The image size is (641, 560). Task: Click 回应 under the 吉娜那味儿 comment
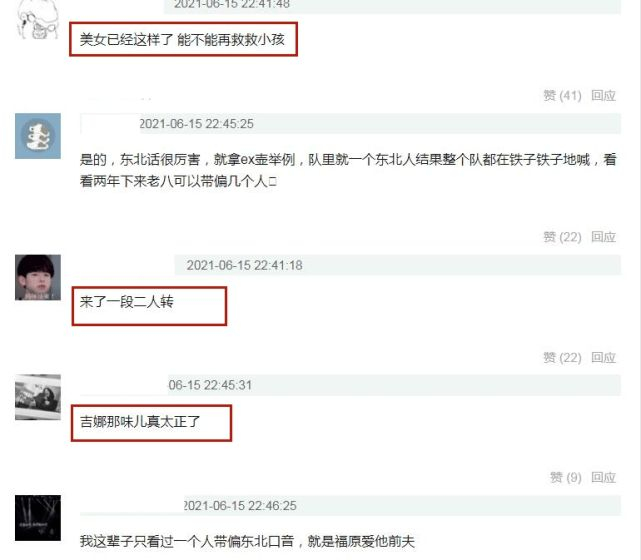click(x=603, y=477)
